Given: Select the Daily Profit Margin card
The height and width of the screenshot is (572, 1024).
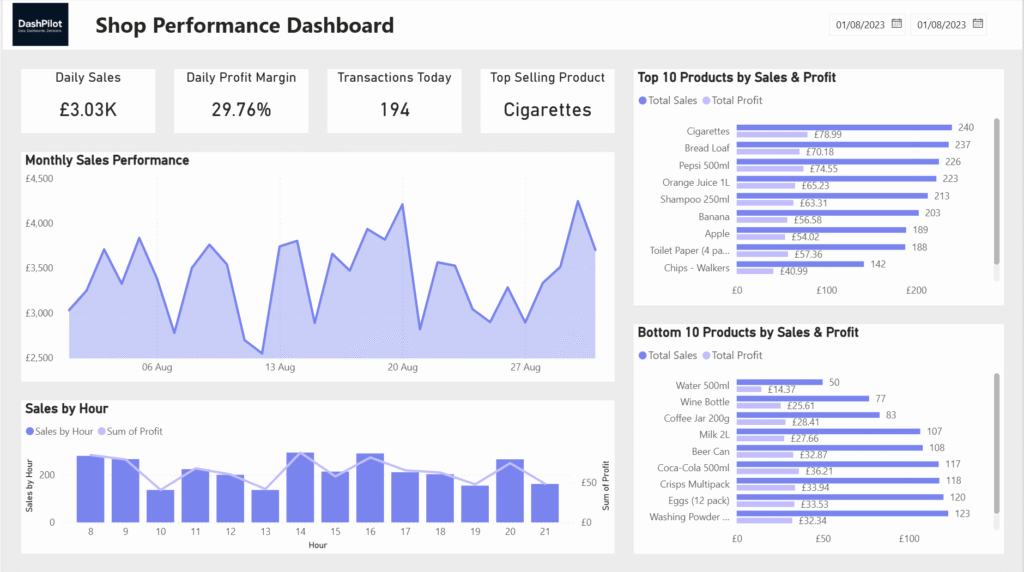Looking at the screenshot, I should point(241,100).
